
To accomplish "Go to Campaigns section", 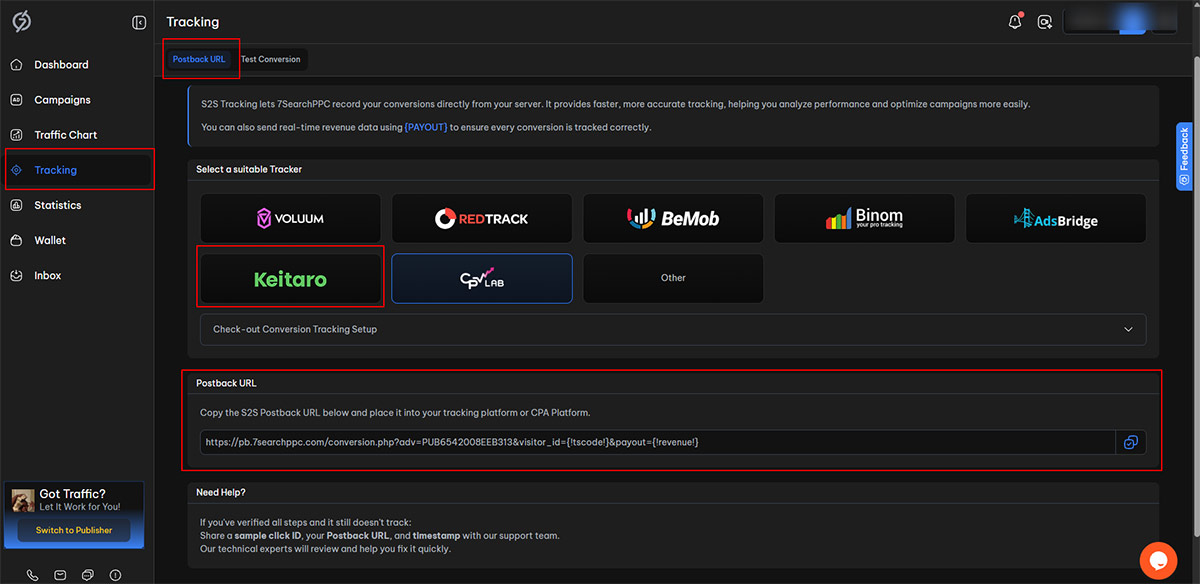I will [x=62, y=100].
